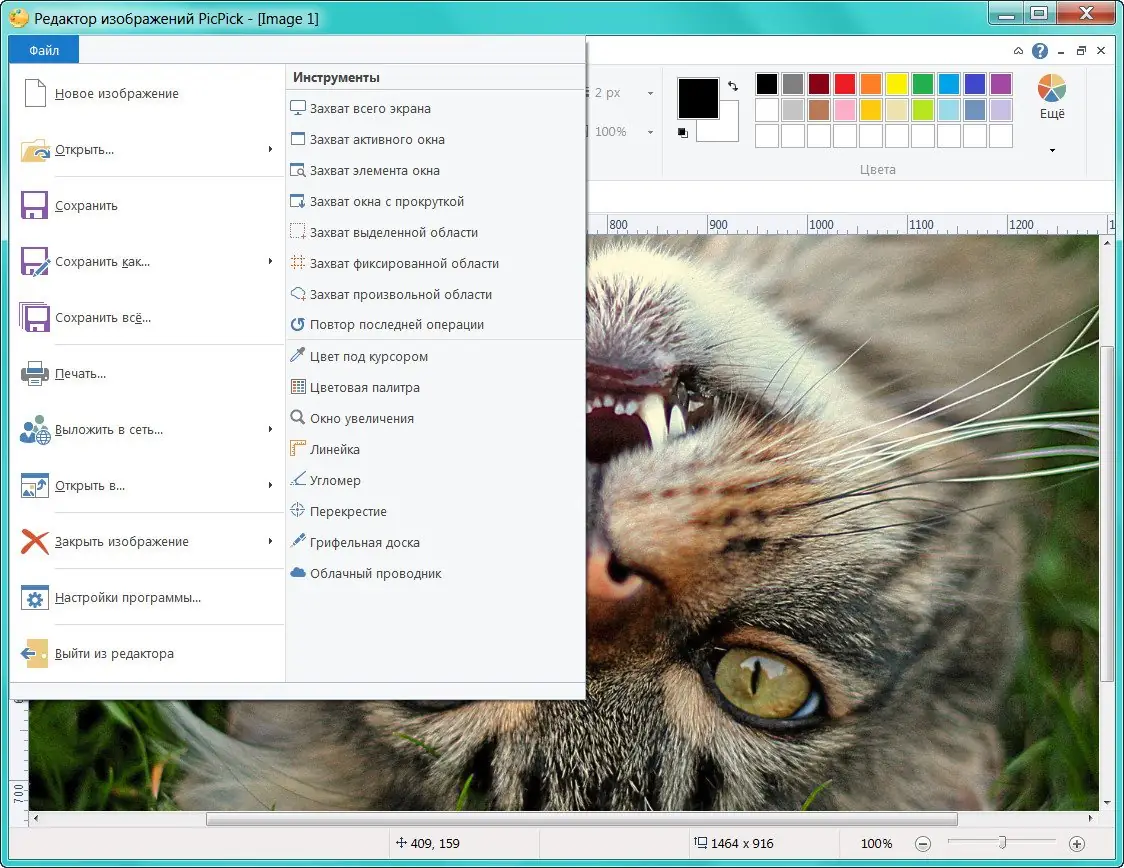The width and height of the screenshot is (1124, 868).
Task: Click the Exit editor arrow icon
Action: tap(34, 654)
